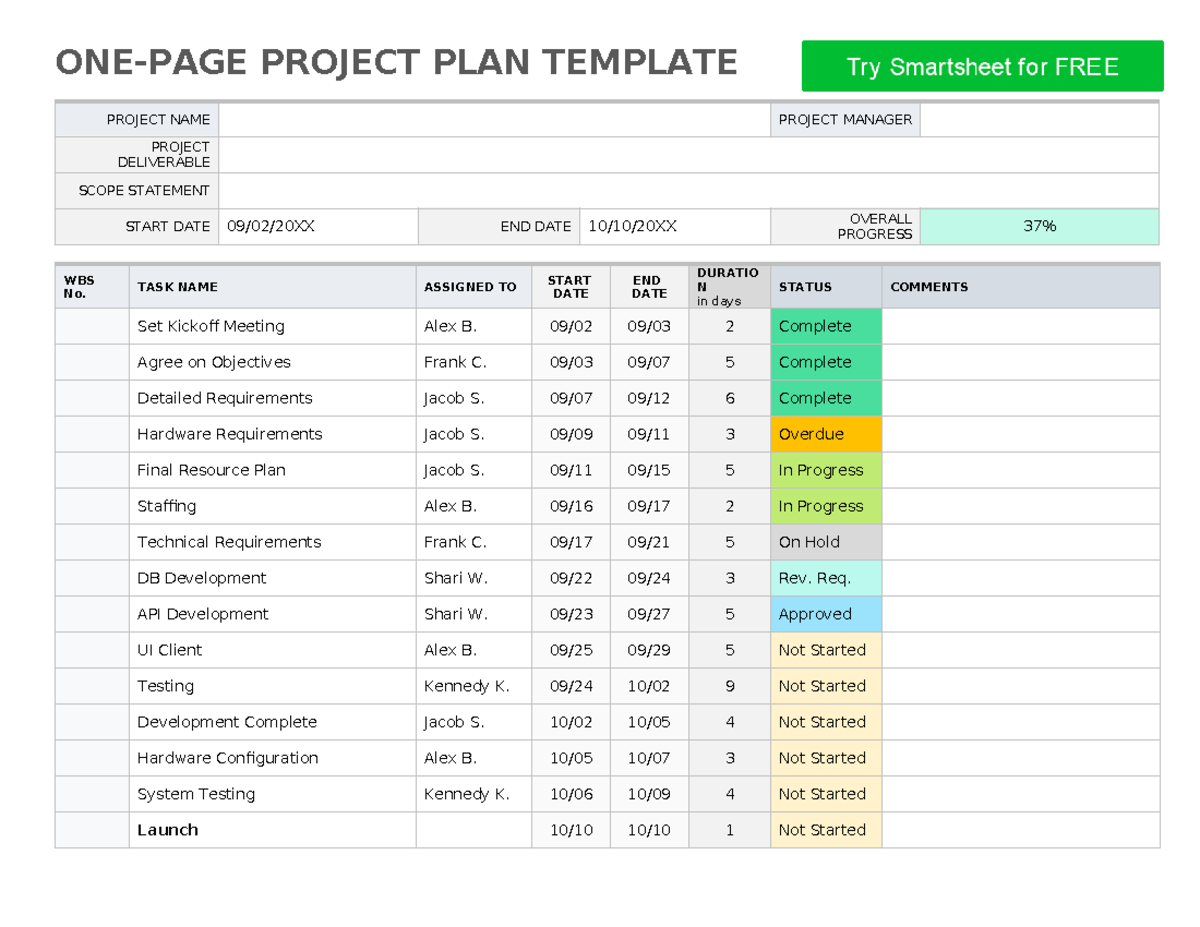This screenshot has height=927, width=1200.
Task: Click the Rev. Req. status for DB Development
Action: 825,578
